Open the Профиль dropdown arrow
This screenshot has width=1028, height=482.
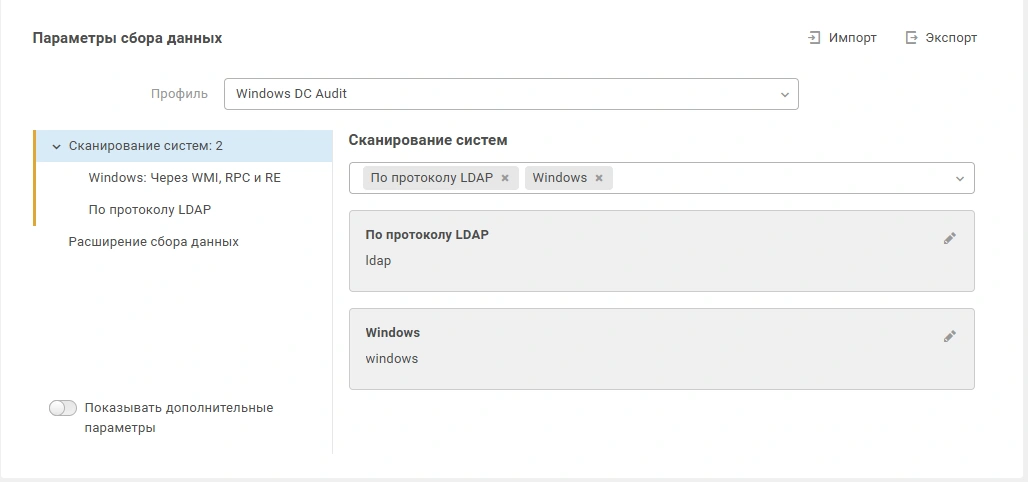pos(784,94)
